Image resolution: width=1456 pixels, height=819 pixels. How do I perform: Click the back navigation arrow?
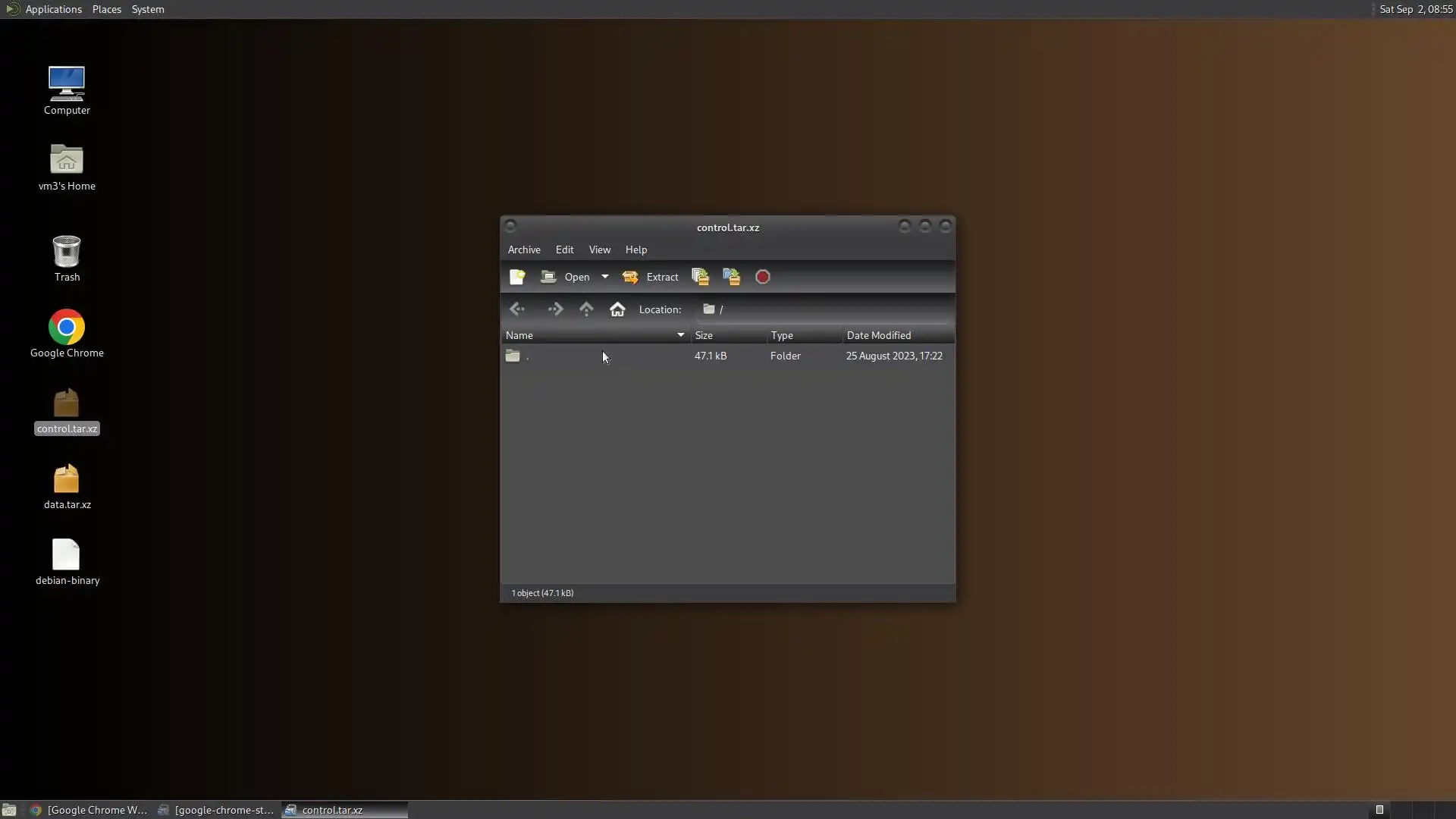[x=517, y=309]
